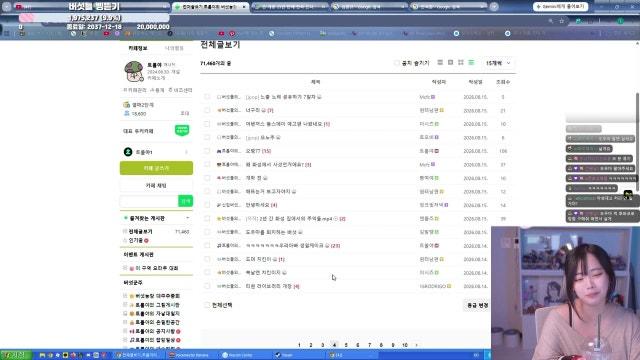Select the green highlighted list view icon
640x360 pixels.
tap(471, 63)
